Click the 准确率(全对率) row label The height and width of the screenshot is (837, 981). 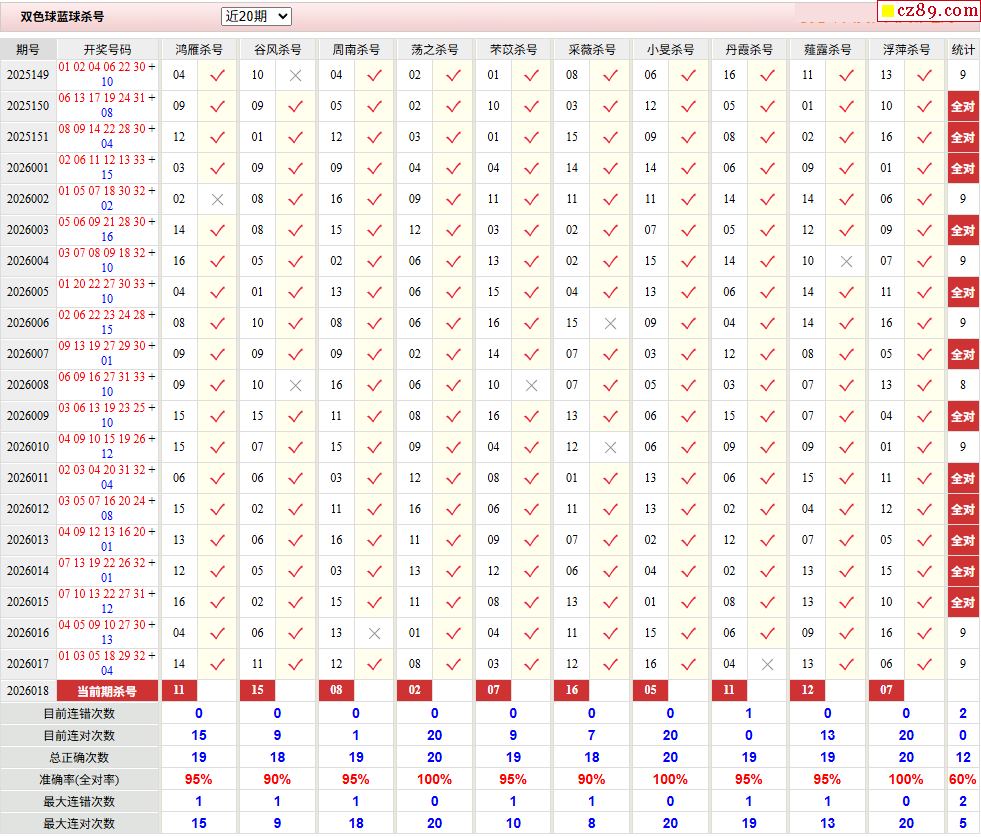point(79,779)
